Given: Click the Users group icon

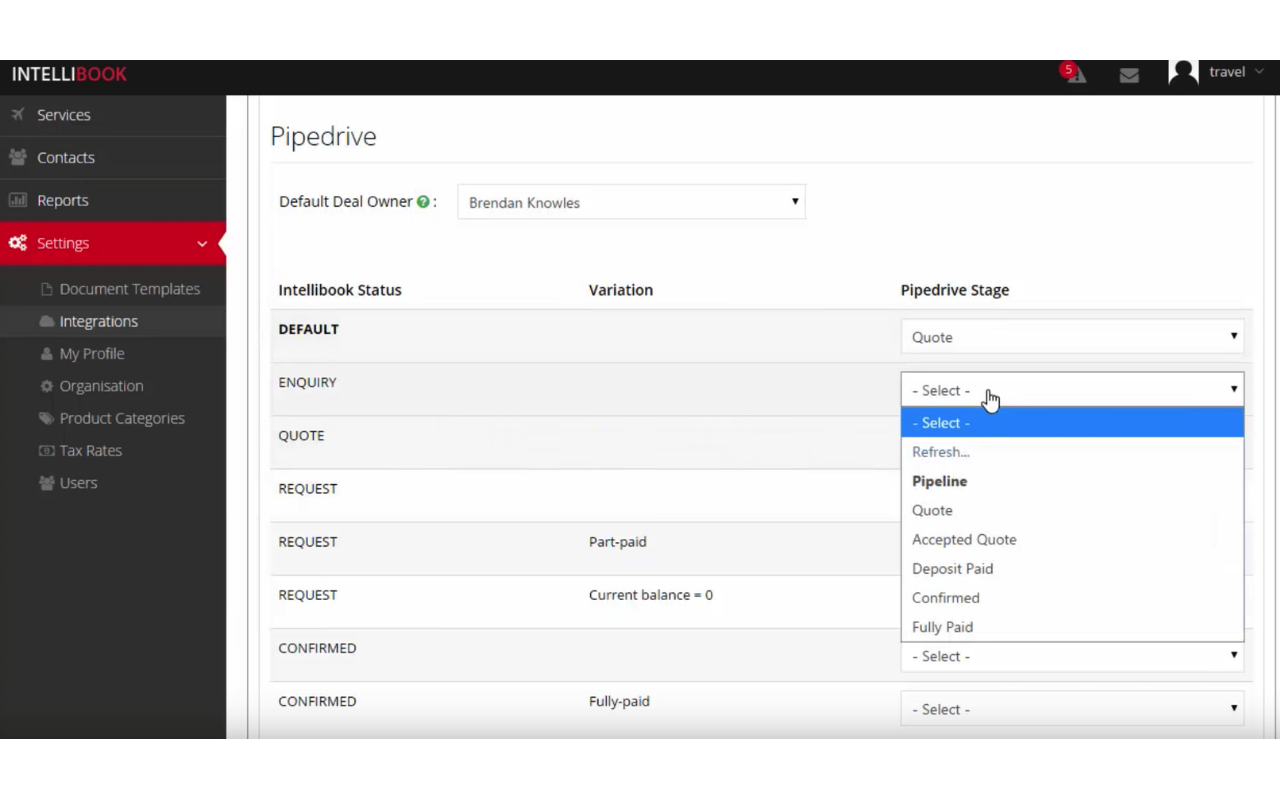Looking at the screenshot, I should (47, 482).
